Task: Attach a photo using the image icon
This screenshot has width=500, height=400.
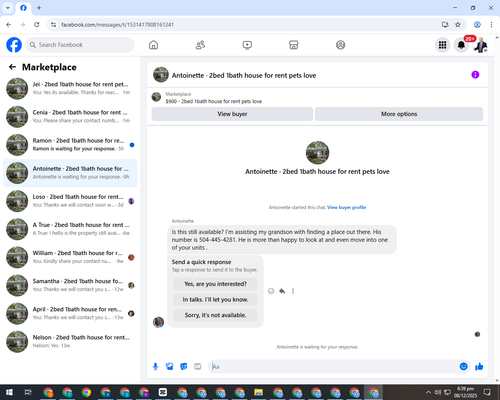Action: point(170,367)
